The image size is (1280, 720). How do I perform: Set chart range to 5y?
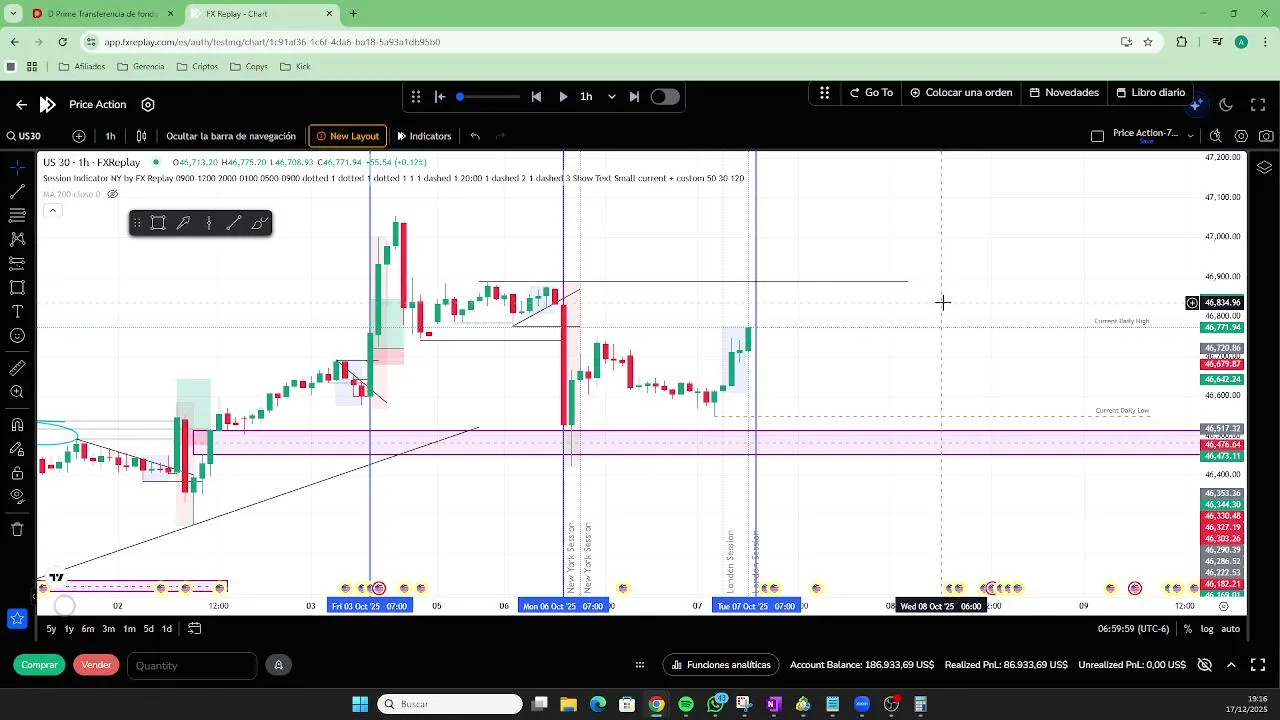click(x=51, y=629)
